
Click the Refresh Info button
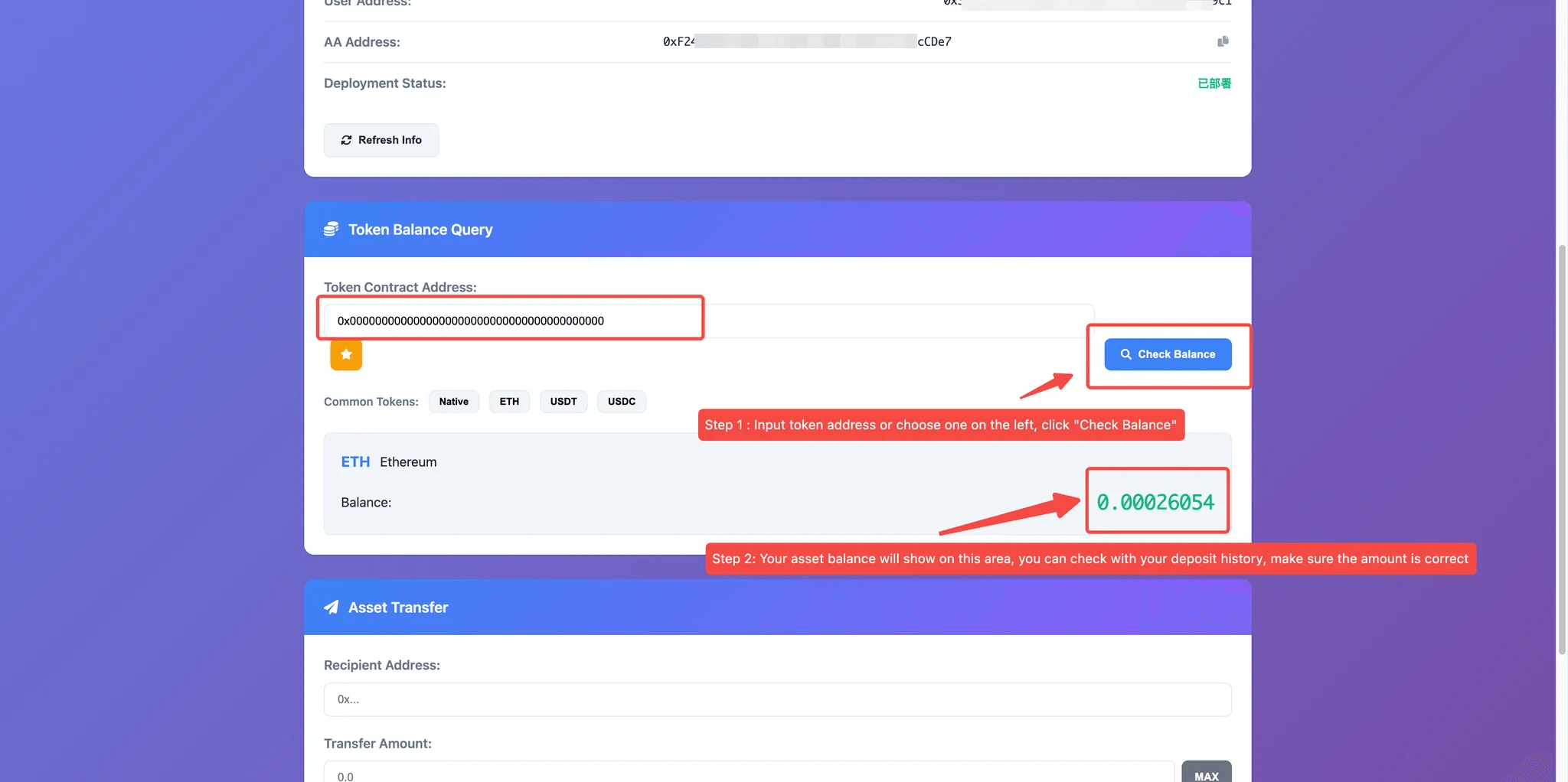[x=381, y=140]
